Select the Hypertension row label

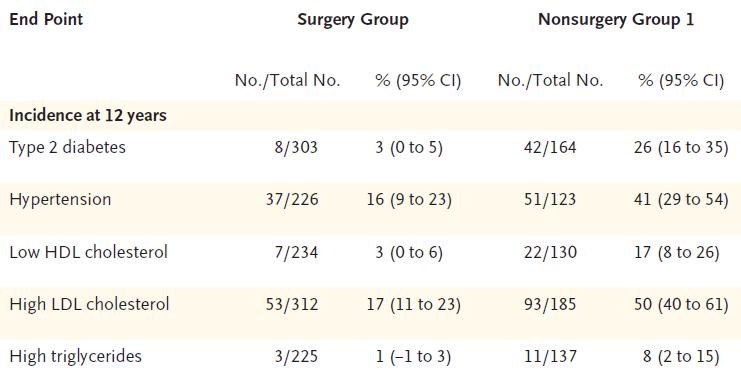coord(60,200)
